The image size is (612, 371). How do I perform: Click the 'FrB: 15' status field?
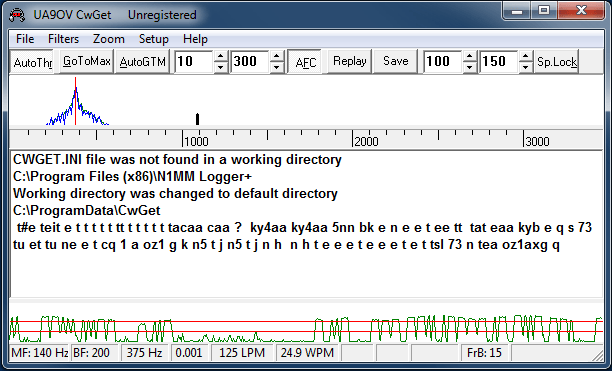click(x=484, y=353)
